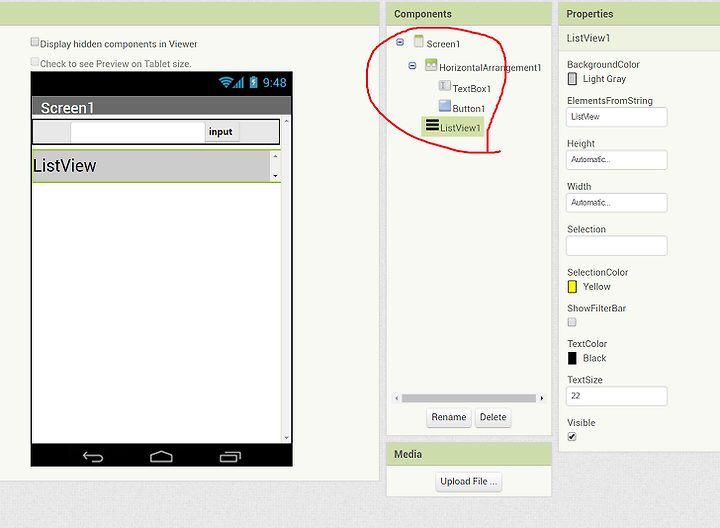The height and width of the screenshot is (528, 720).
Task: Click the Media panel header
Action: [469, 454]
